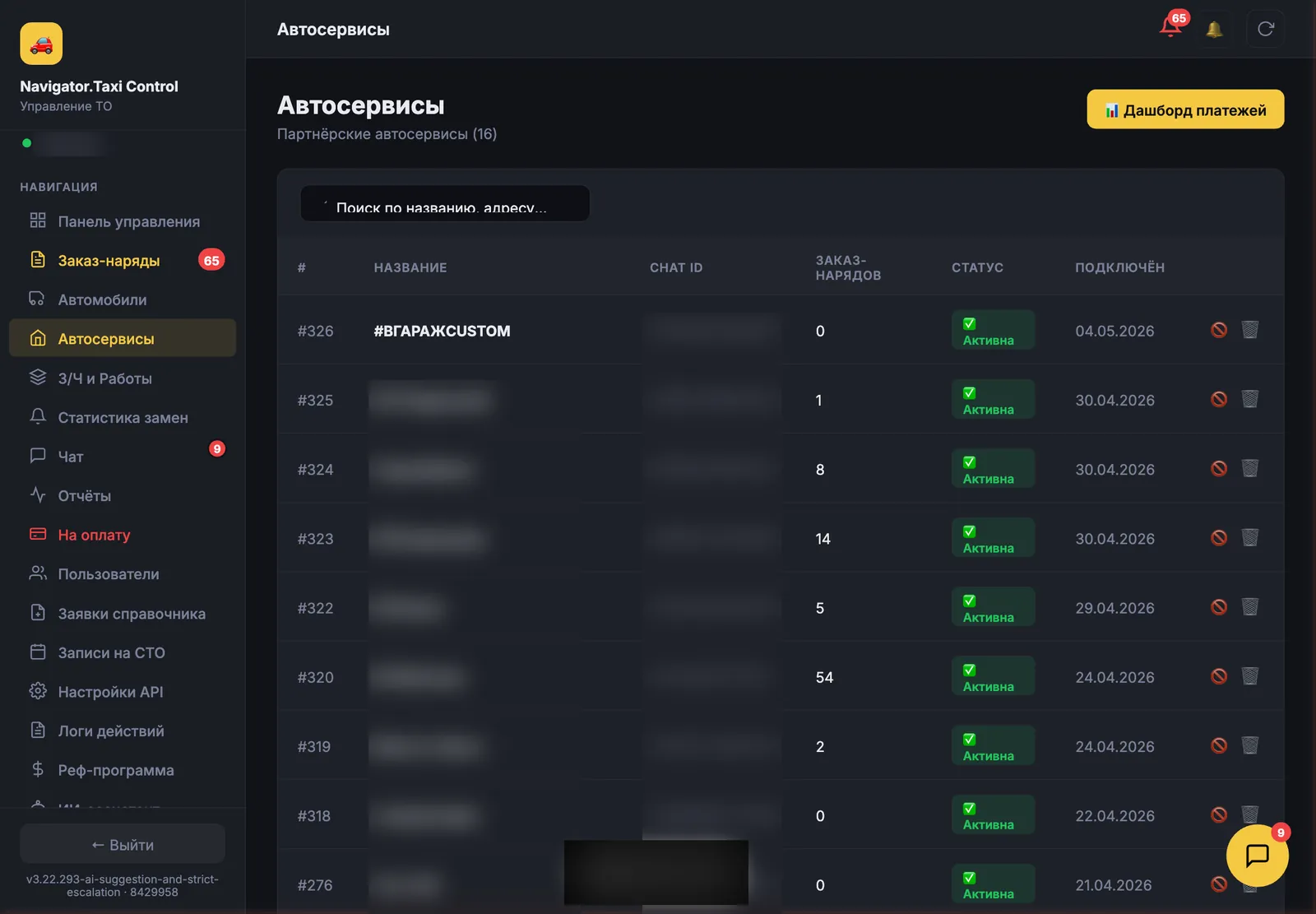1316x914 pixels.
Task: Click the Выйти logout button
Action: click(123, 844)
